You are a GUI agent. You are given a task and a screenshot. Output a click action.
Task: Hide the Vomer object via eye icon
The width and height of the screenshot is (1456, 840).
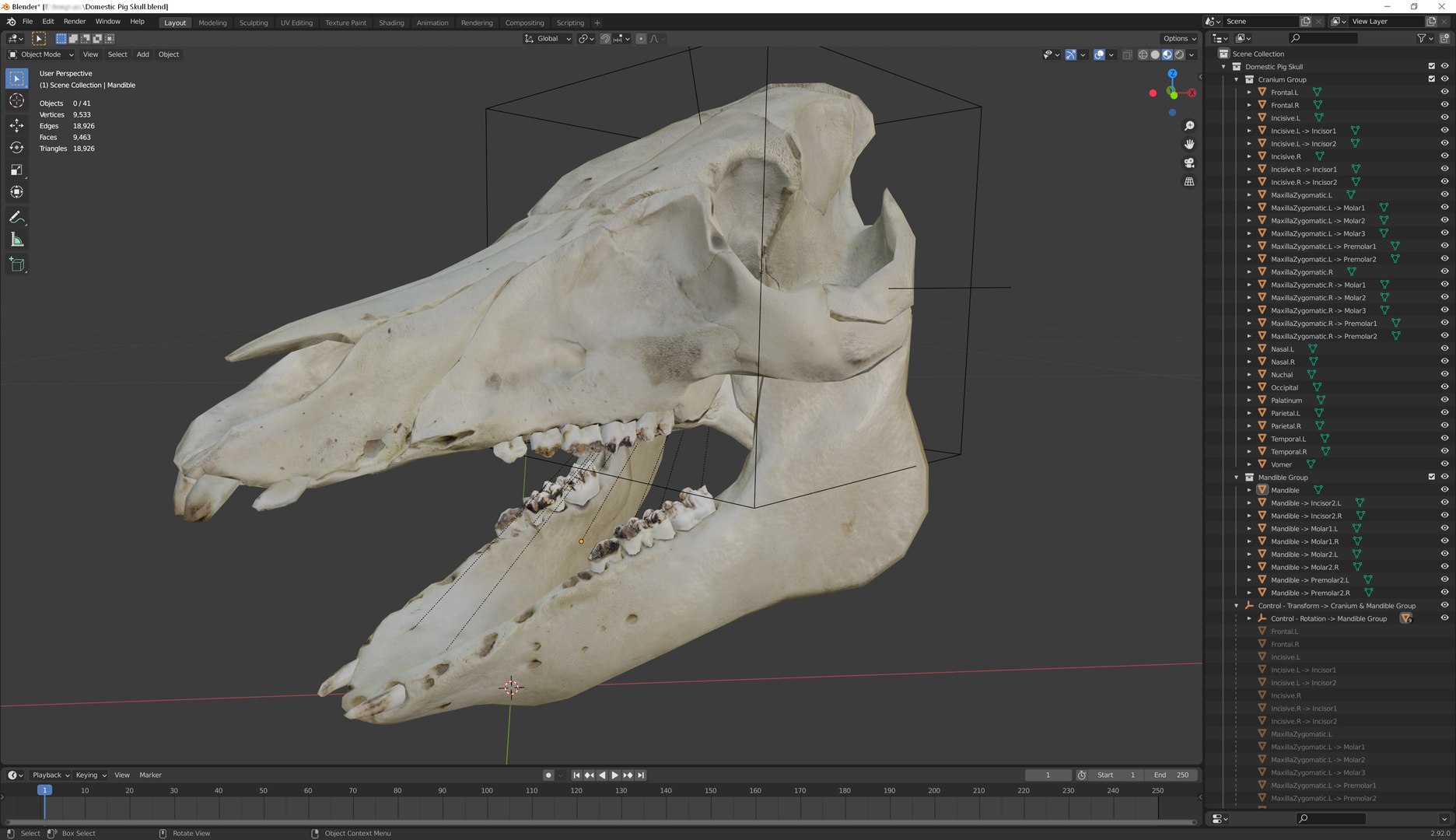[x=1444, y=464]
